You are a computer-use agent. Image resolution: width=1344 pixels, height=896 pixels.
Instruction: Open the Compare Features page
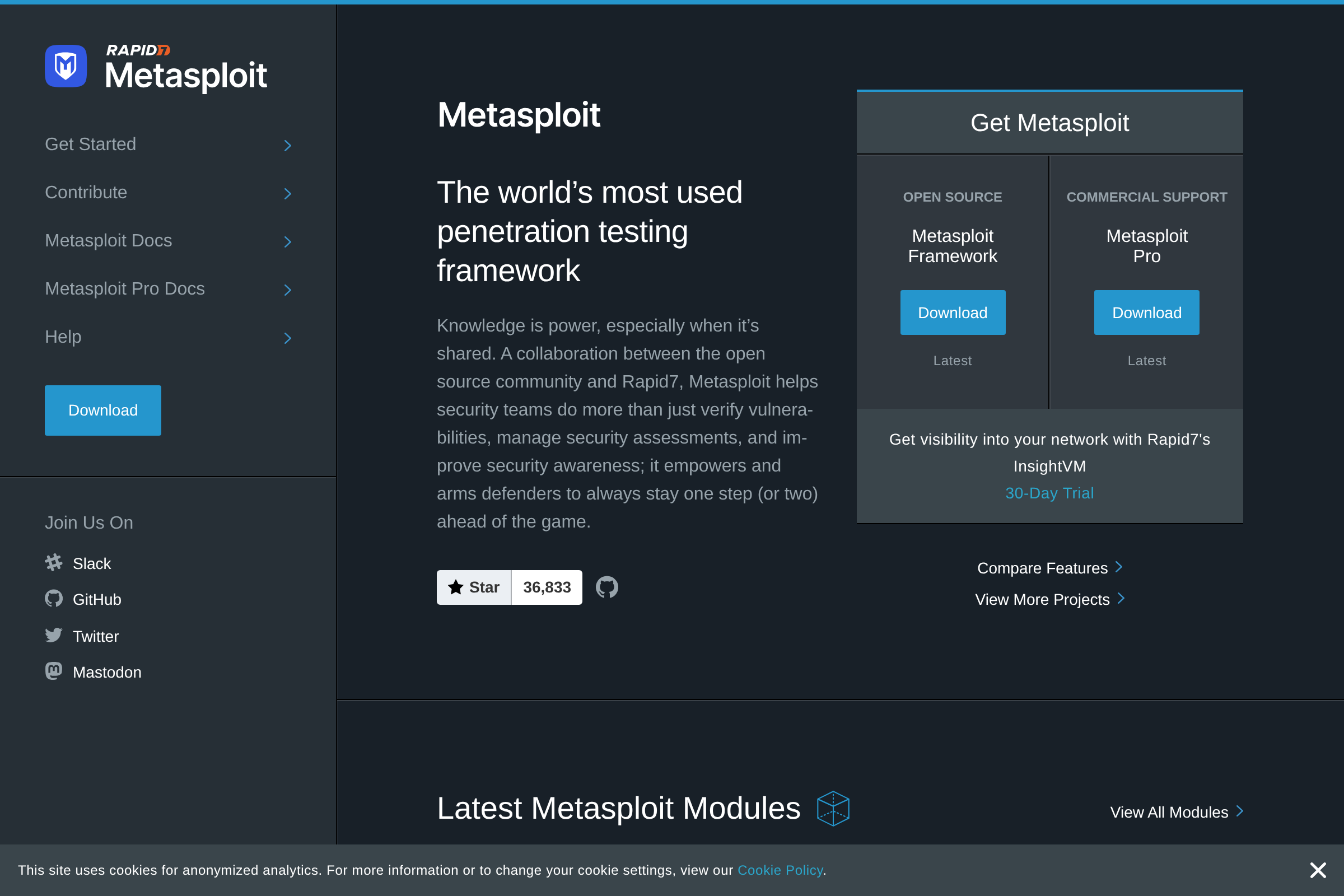1042,567
